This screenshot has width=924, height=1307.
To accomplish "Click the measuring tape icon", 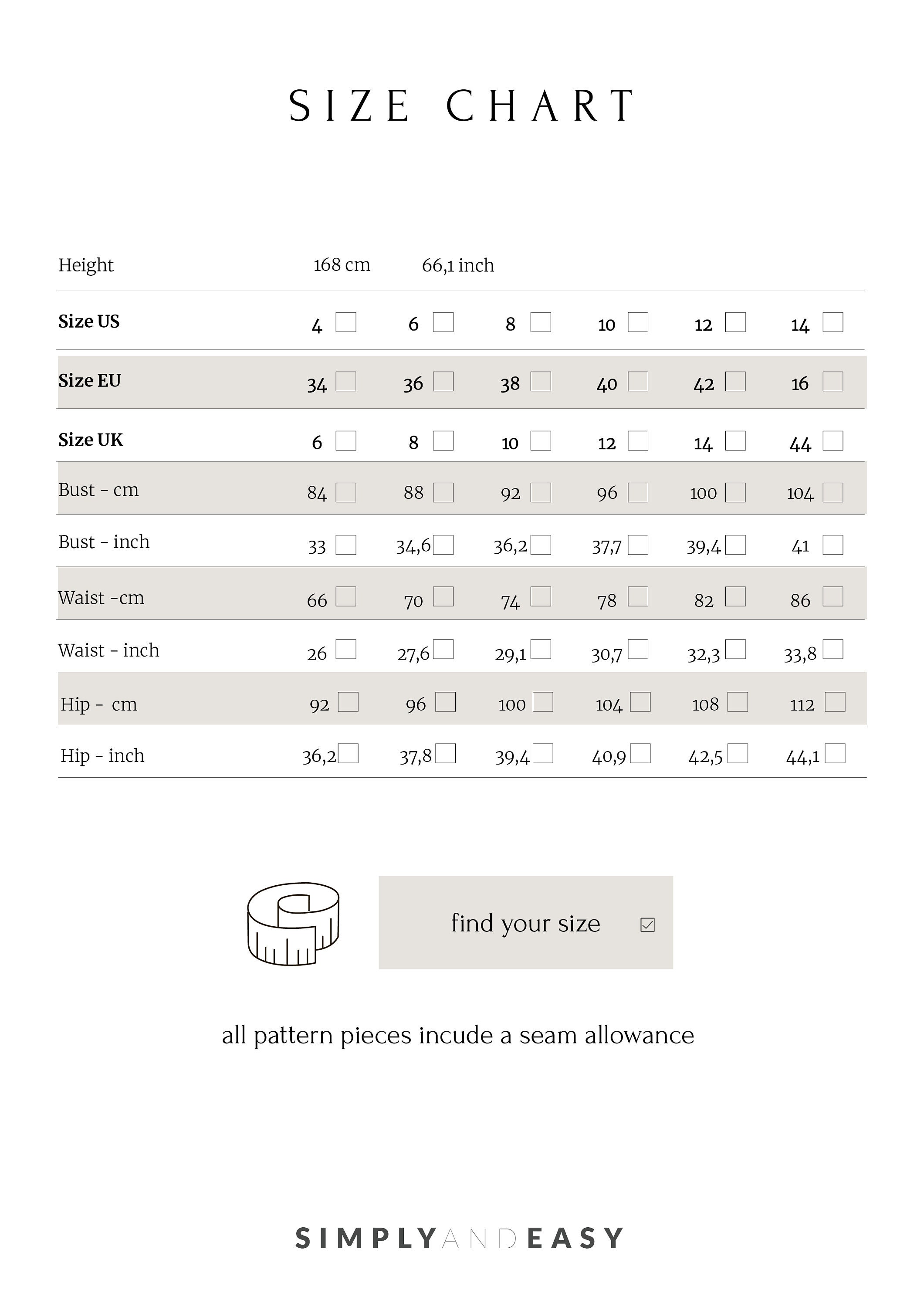I will pyautogui.click(x=293, y=923).
